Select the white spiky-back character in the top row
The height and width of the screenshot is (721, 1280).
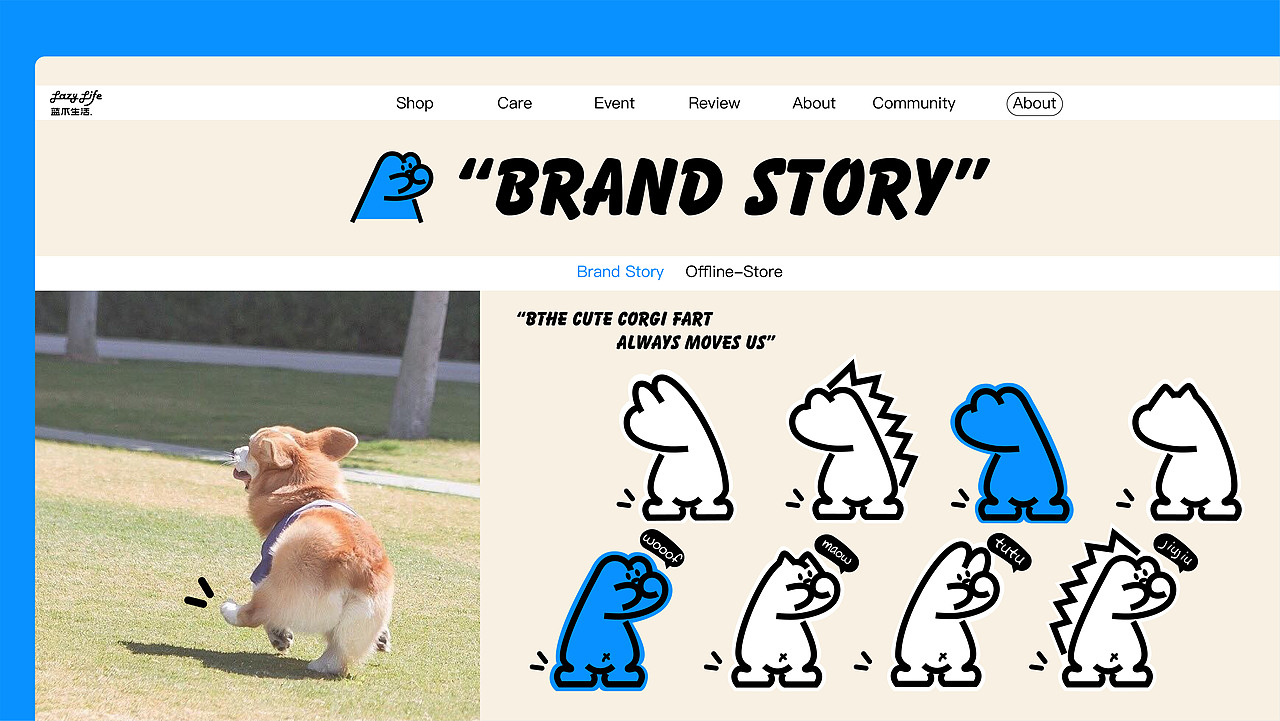tap(853, 441)
